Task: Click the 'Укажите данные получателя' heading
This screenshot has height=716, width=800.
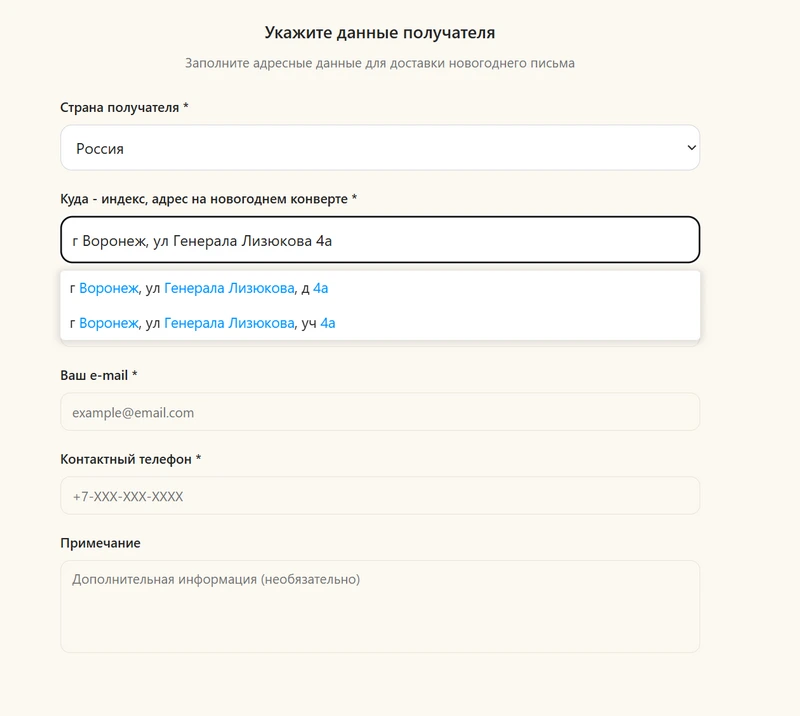Action: coord(379,31)
